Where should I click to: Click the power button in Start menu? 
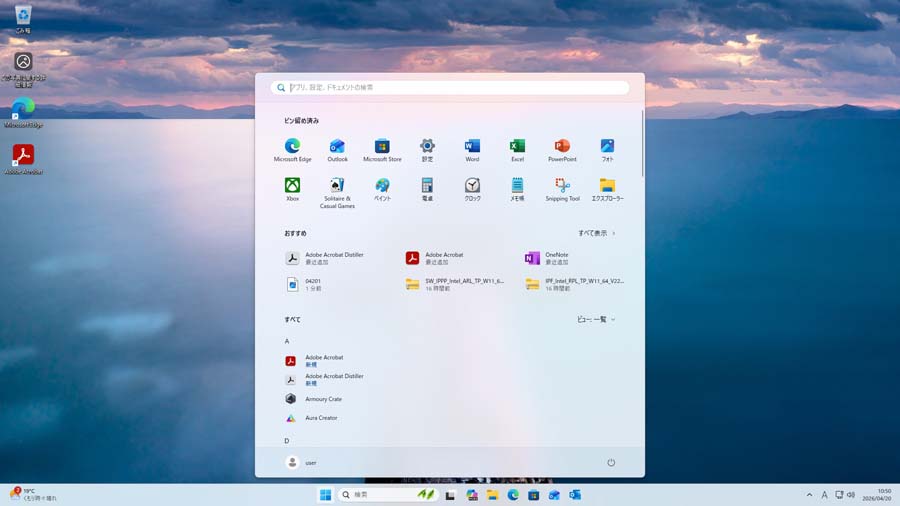coord(611,462)
